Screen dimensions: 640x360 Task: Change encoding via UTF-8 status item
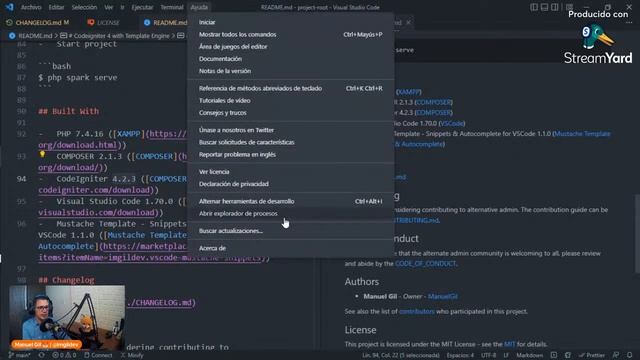pos(488,355)
